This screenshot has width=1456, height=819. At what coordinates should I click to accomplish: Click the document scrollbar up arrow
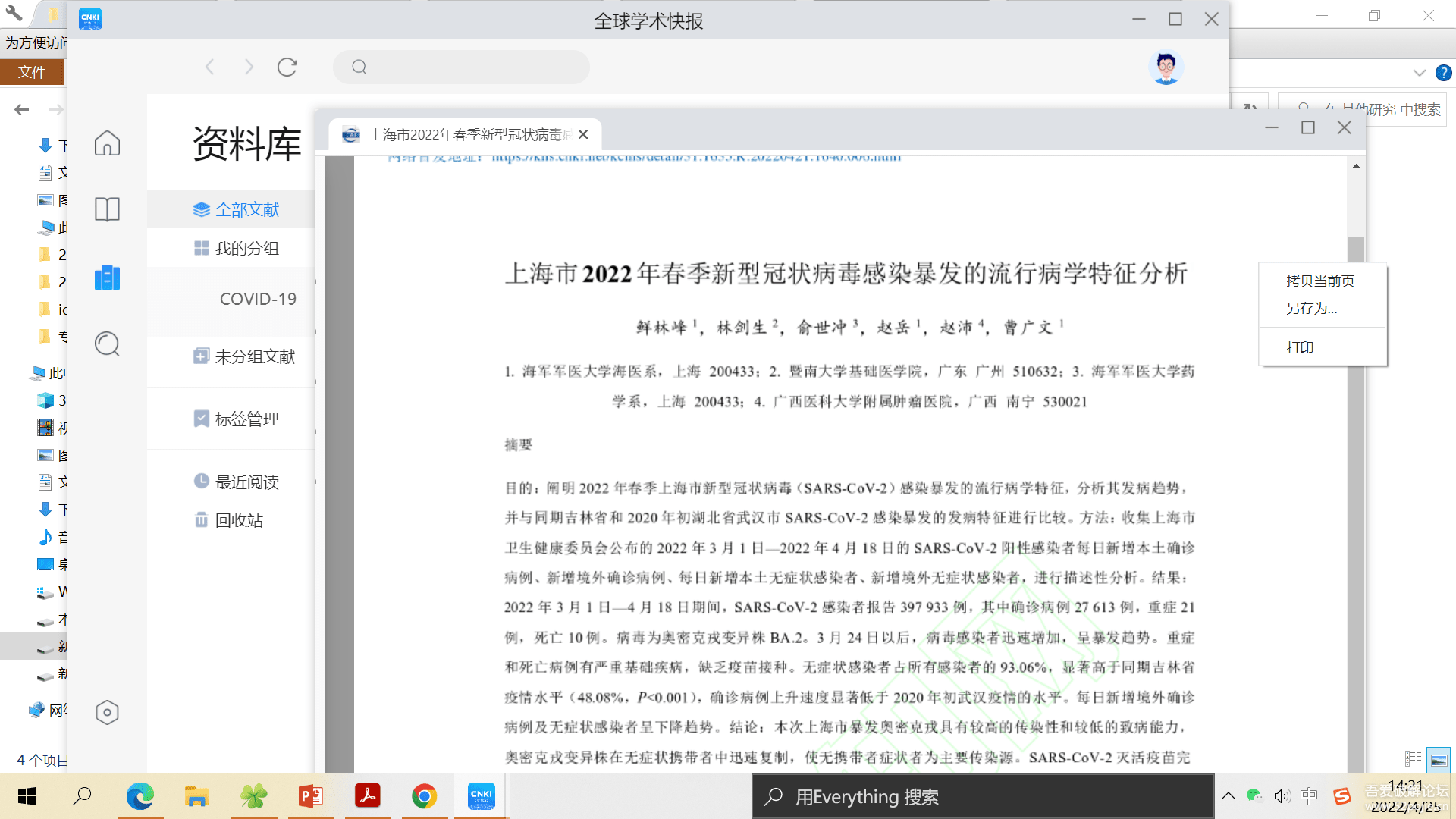click(x=1356, y=166)
